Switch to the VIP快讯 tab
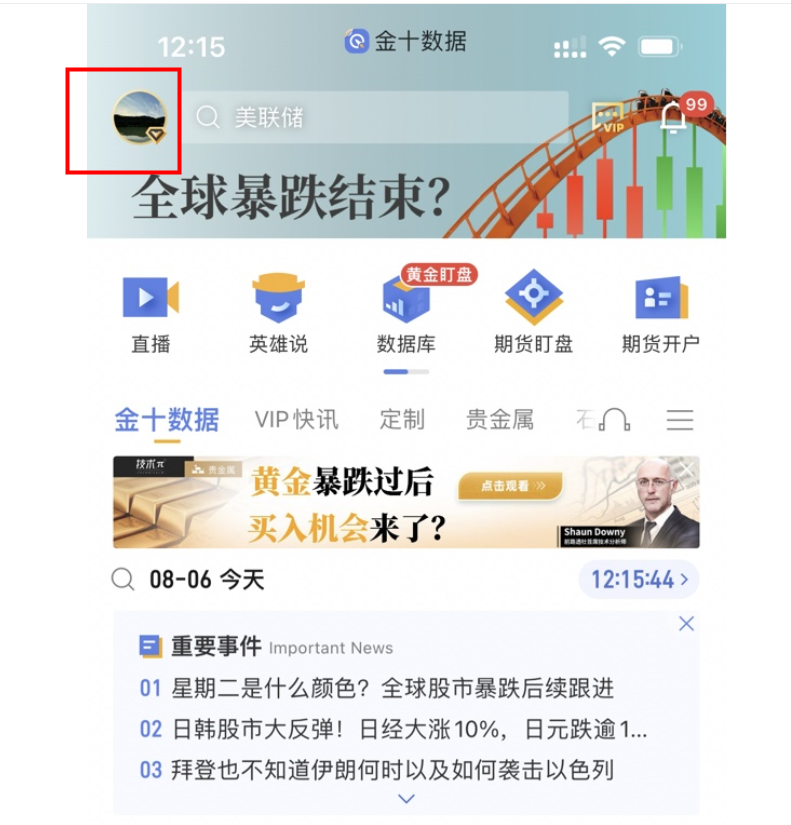791x825 pixels. click(297, 420)
